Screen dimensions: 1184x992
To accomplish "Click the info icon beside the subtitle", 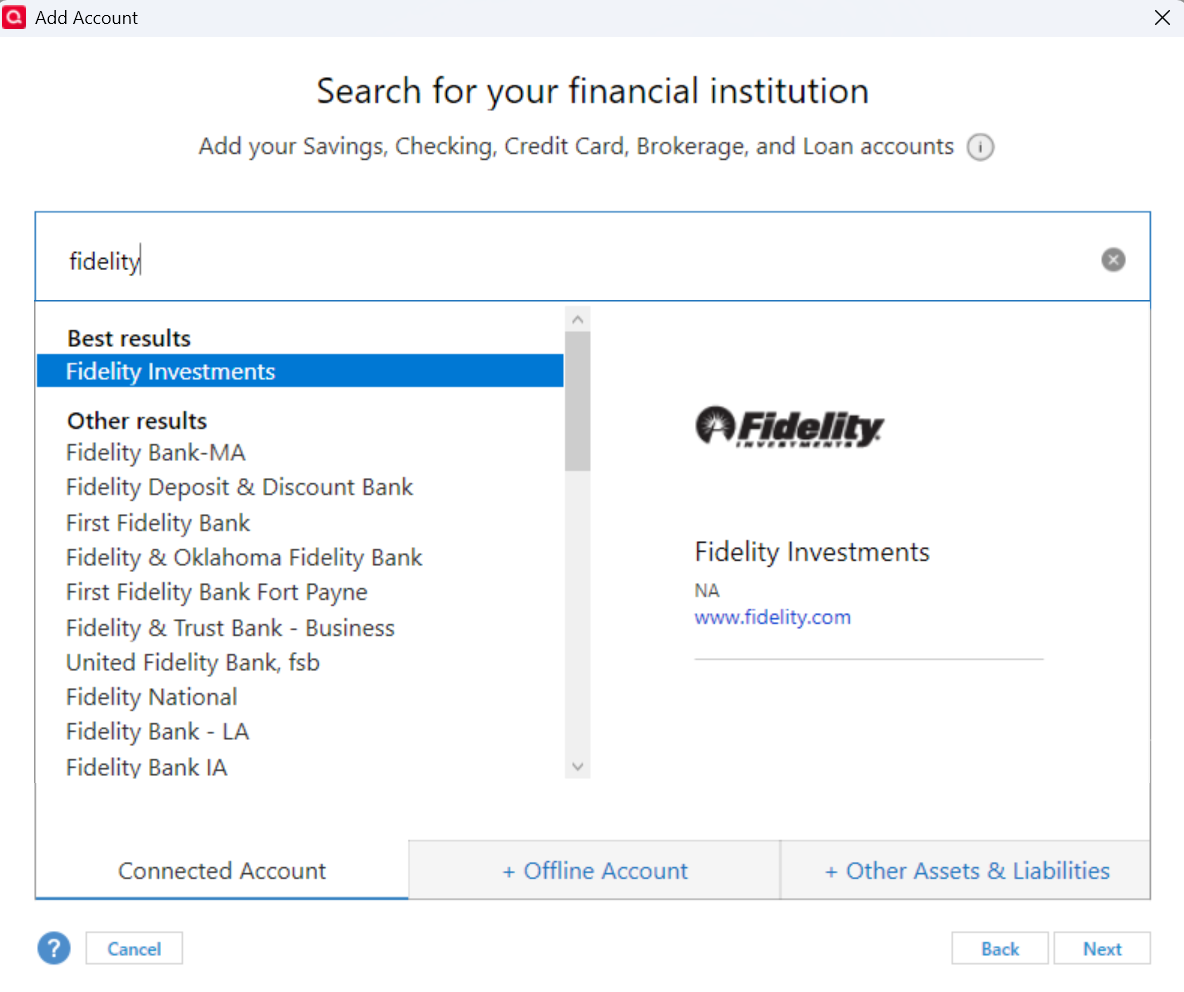I will [980, 146].
